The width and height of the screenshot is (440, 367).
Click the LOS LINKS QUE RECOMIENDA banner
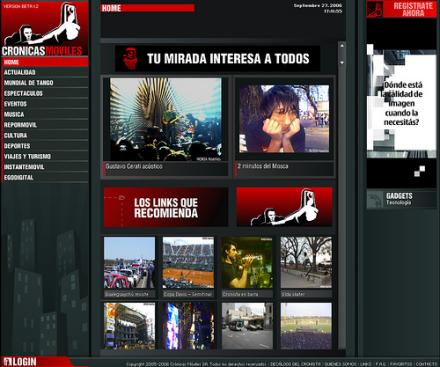166,207
